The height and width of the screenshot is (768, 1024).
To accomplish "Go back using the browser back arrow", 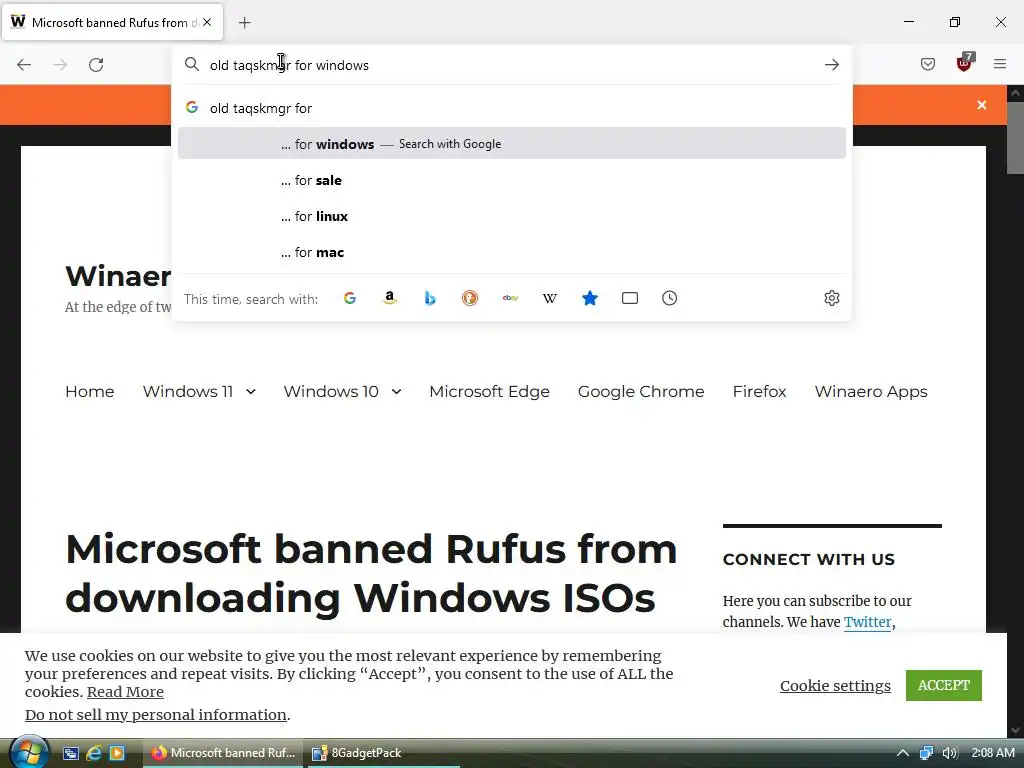I will point(24,65).
